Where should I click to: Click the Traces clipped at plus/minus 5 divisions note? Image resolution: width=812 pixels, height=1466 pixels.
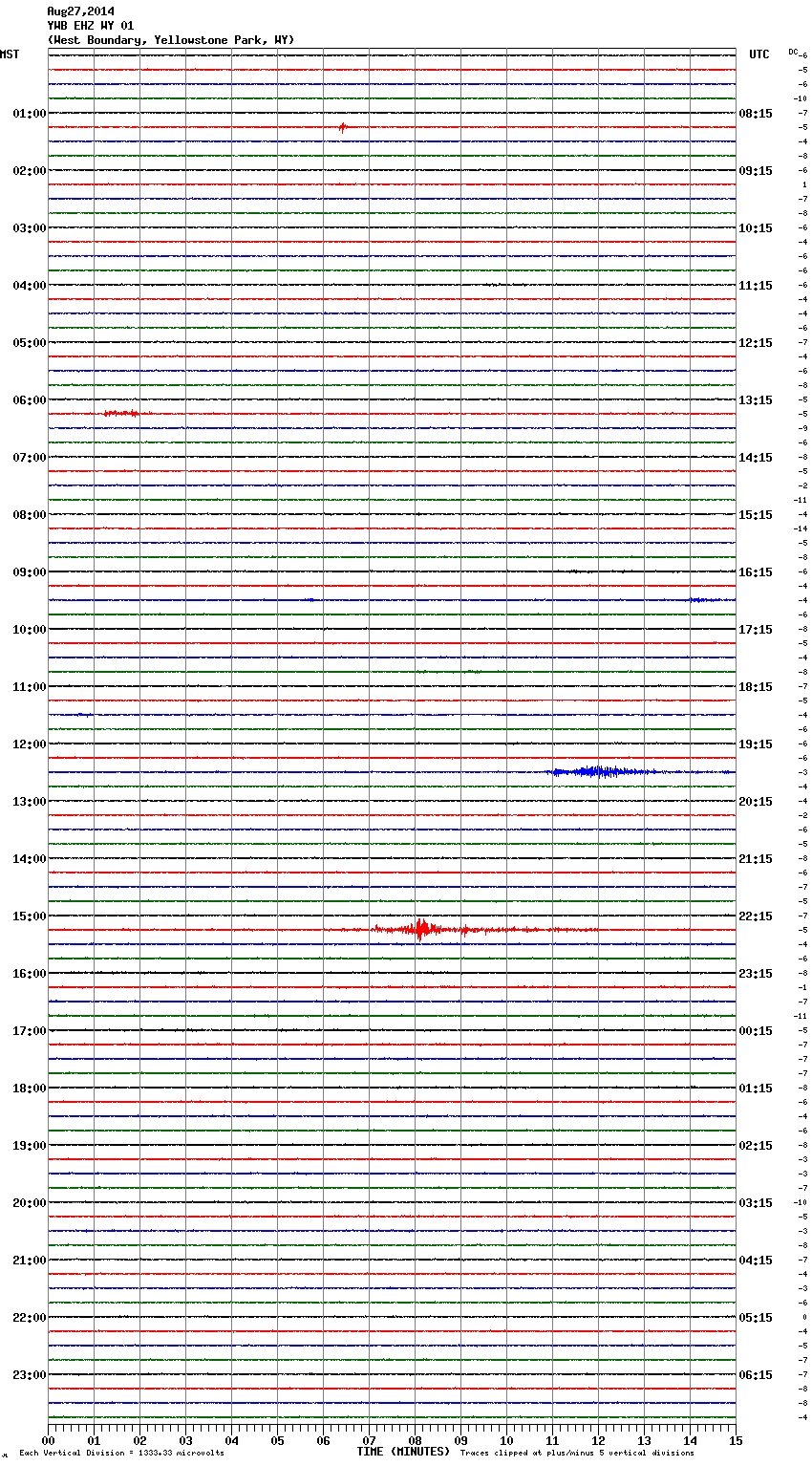[577, 1454]
